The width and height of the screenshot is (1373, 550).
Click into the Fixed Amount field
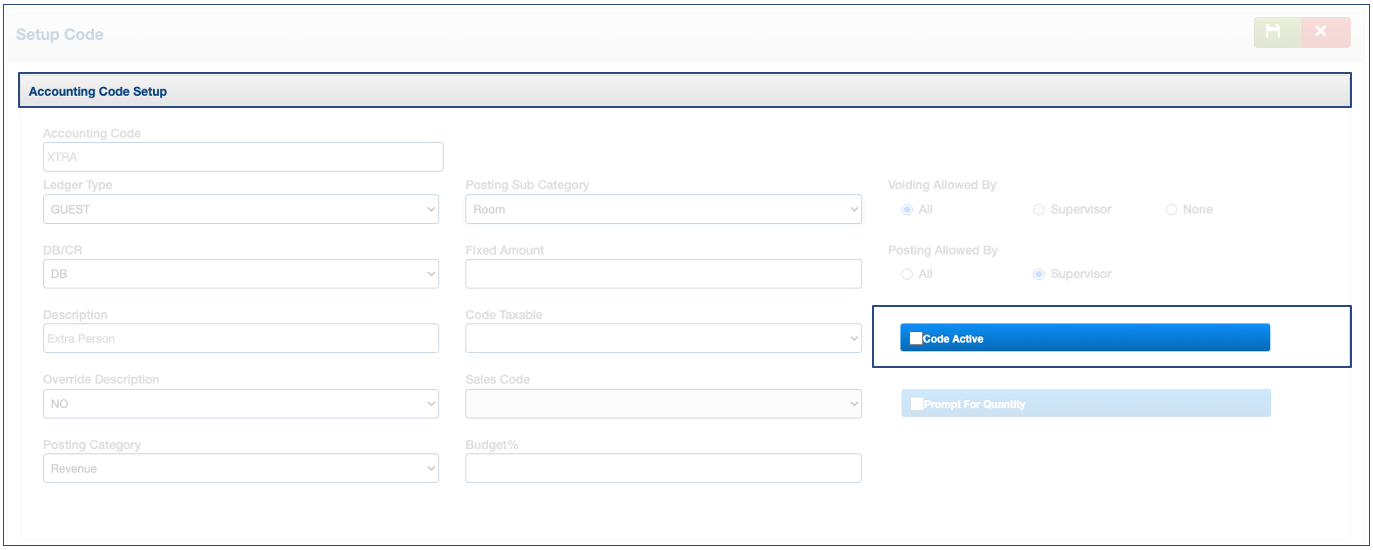pyautogui.click(x=663, y=274)
